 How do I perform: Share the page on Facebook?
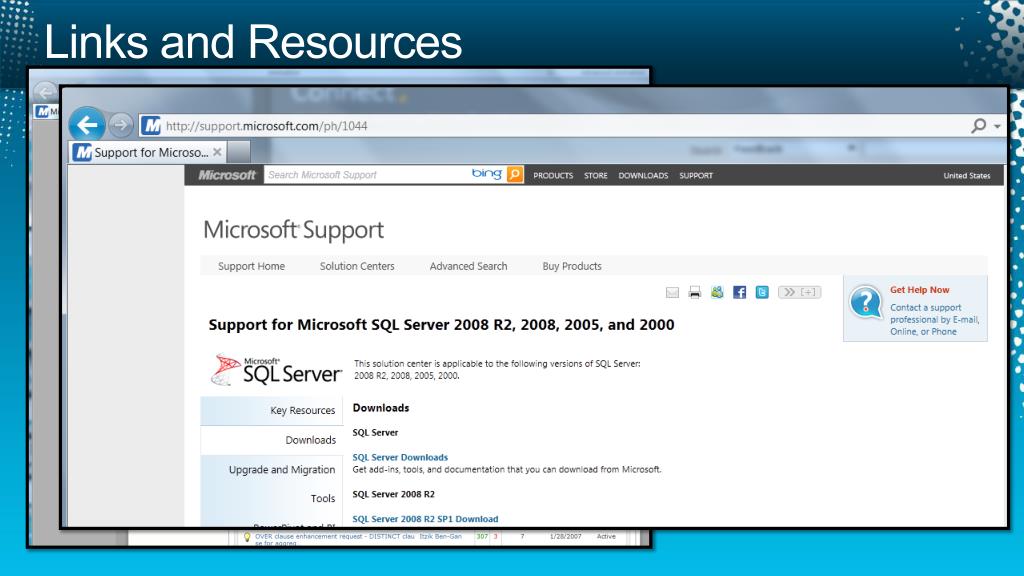point(739,292)
